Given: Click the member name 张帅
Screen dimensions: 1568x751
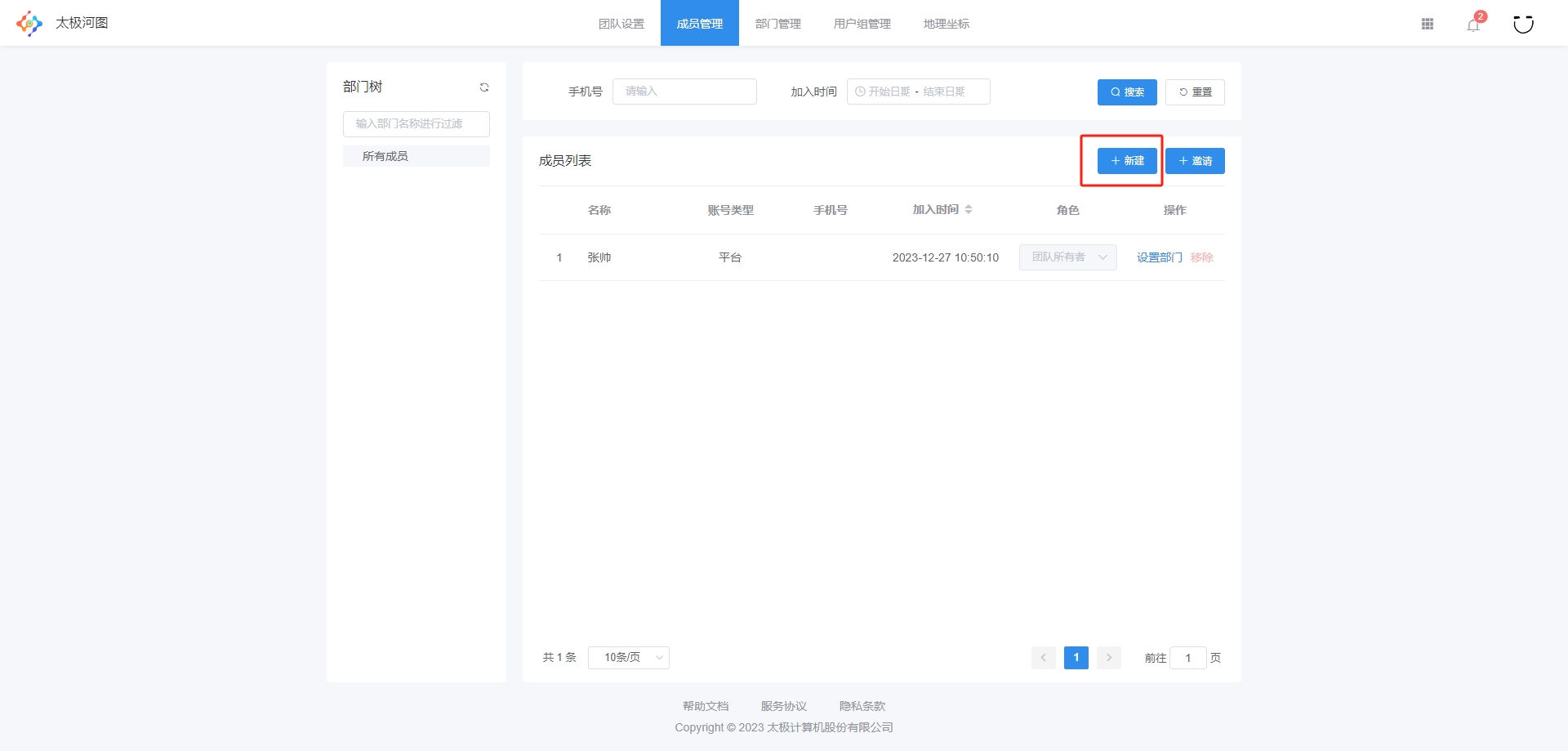Looking at the screenshot, I should 599,257.
